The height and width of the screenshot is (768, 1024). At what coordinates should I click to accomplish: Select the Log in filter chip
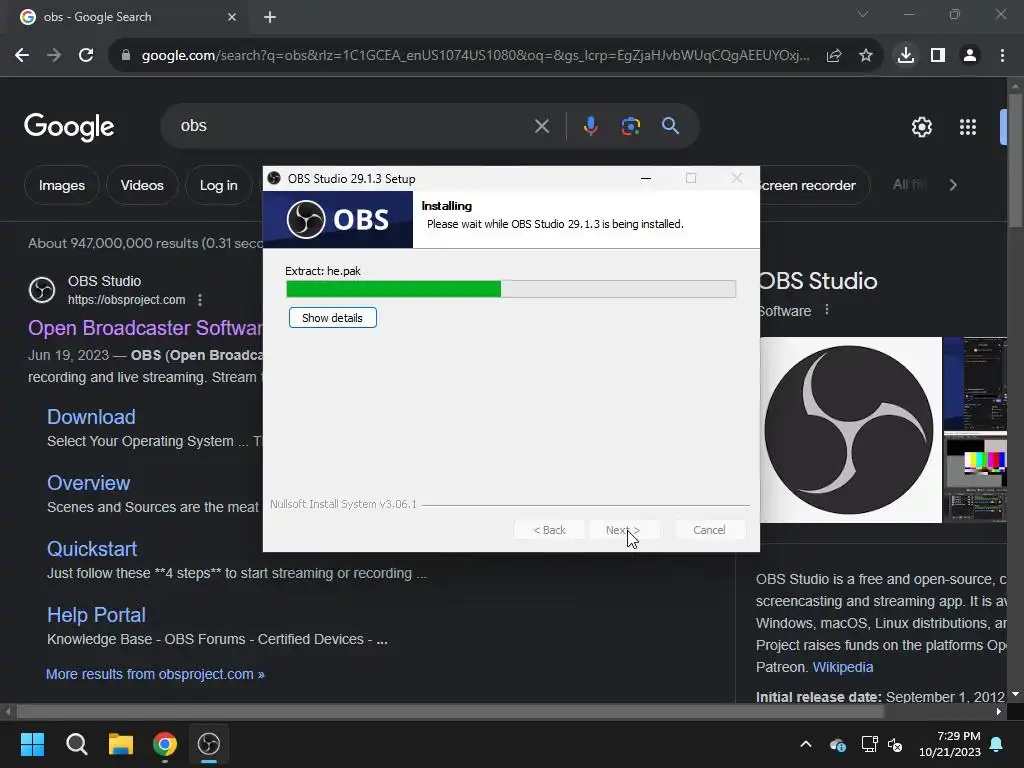click(219, 185)
